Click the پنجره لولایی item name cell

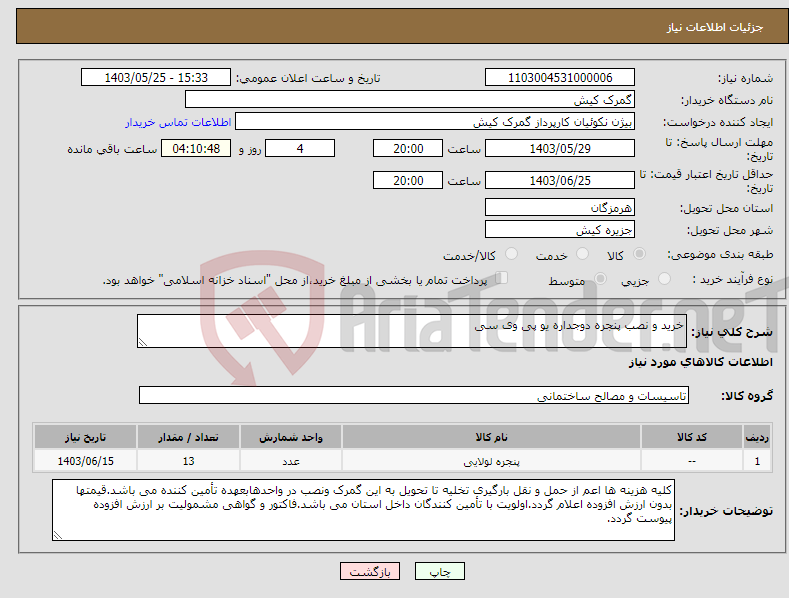(492, 461)
